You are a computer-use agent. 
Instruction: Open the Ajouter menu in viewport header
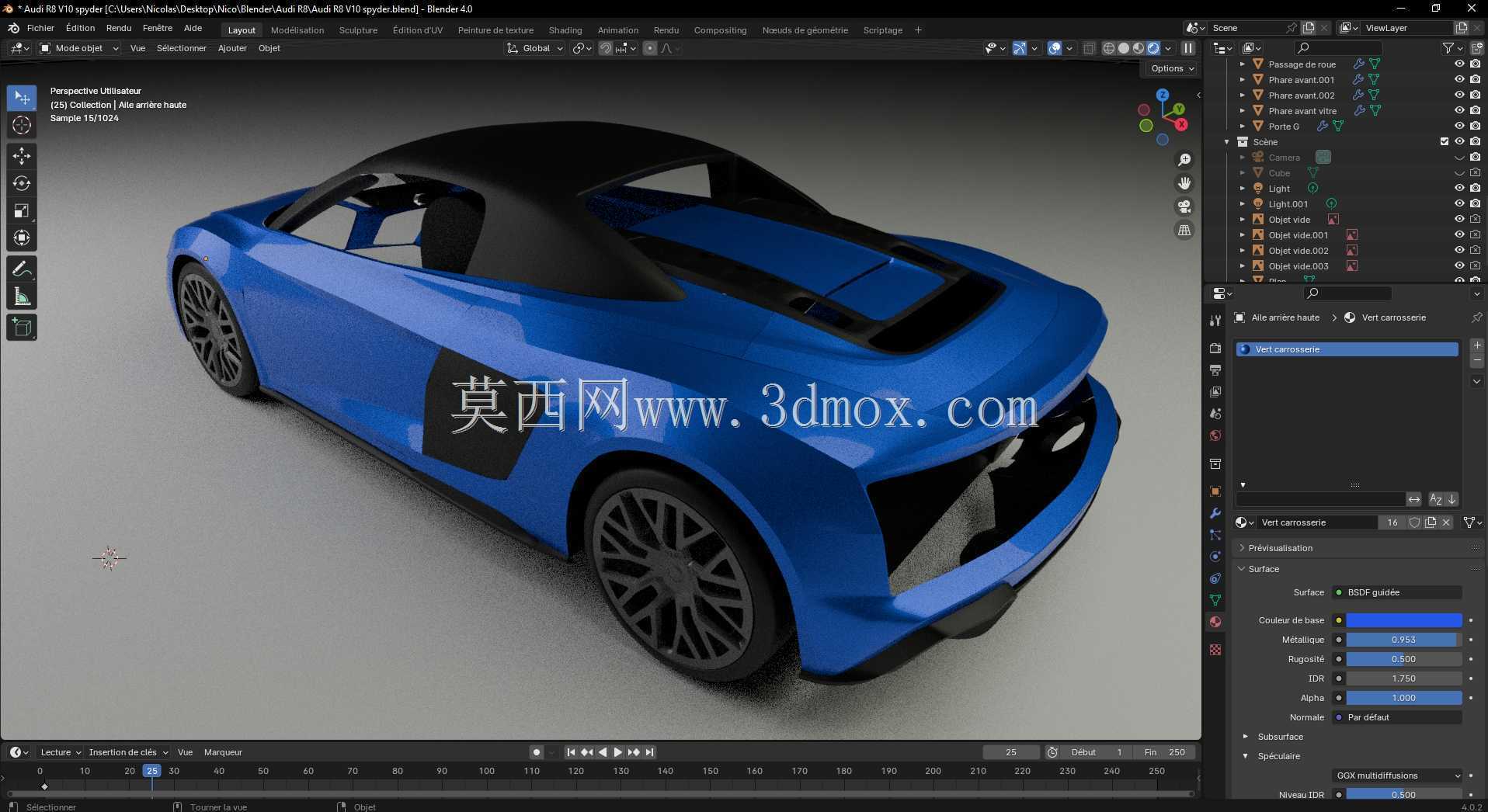232,48
